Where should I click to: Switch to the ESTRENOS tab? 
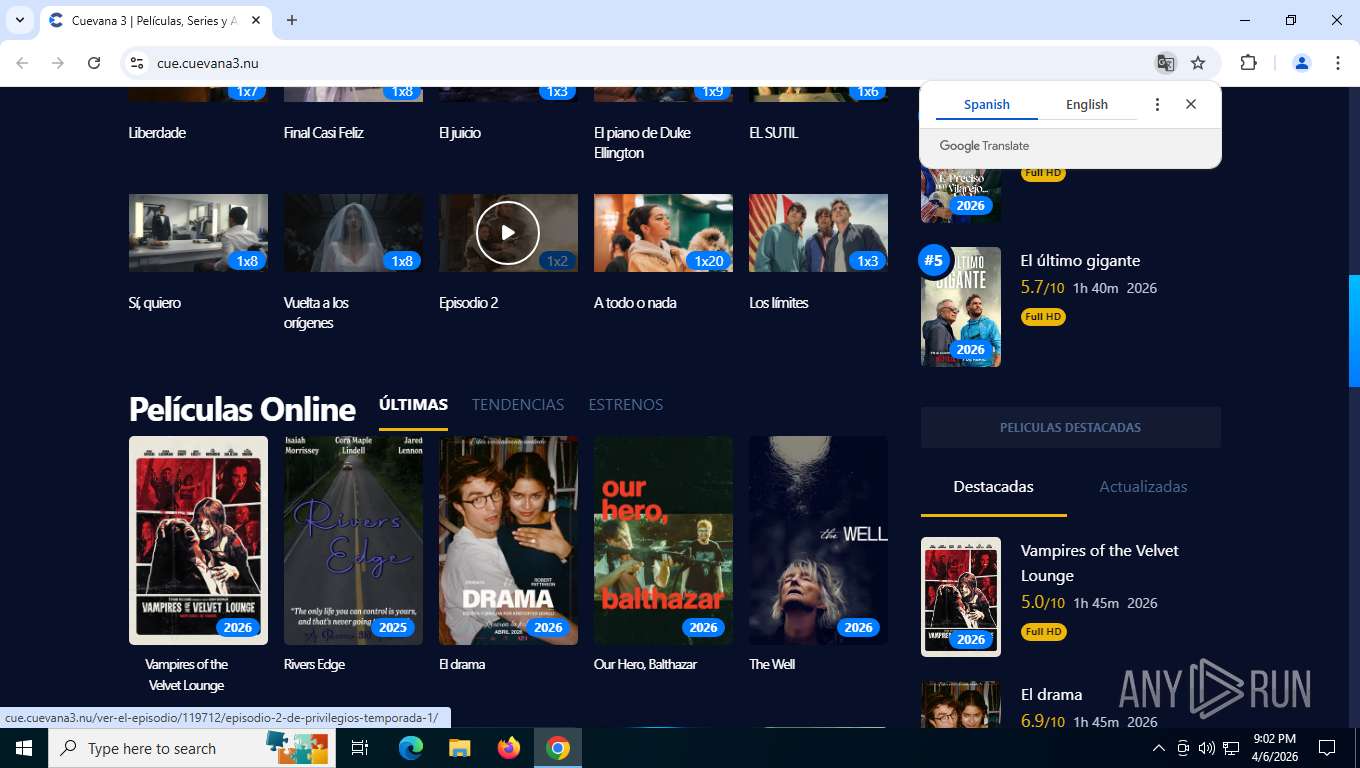coord(626,404)
